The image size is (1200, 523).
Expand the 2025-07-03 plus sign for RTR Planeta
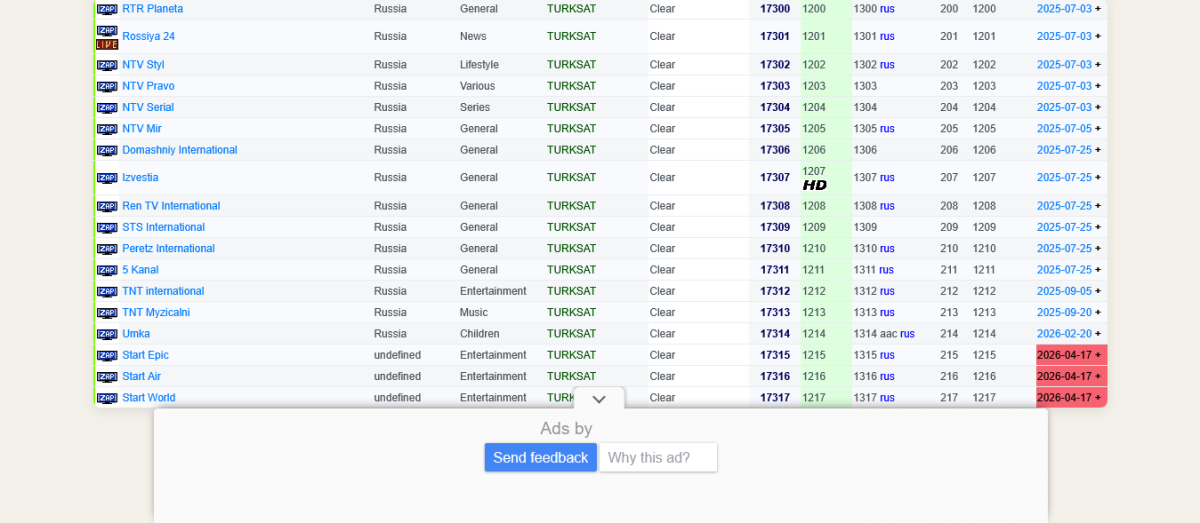pyautogui.click(x=1098, y=9)
